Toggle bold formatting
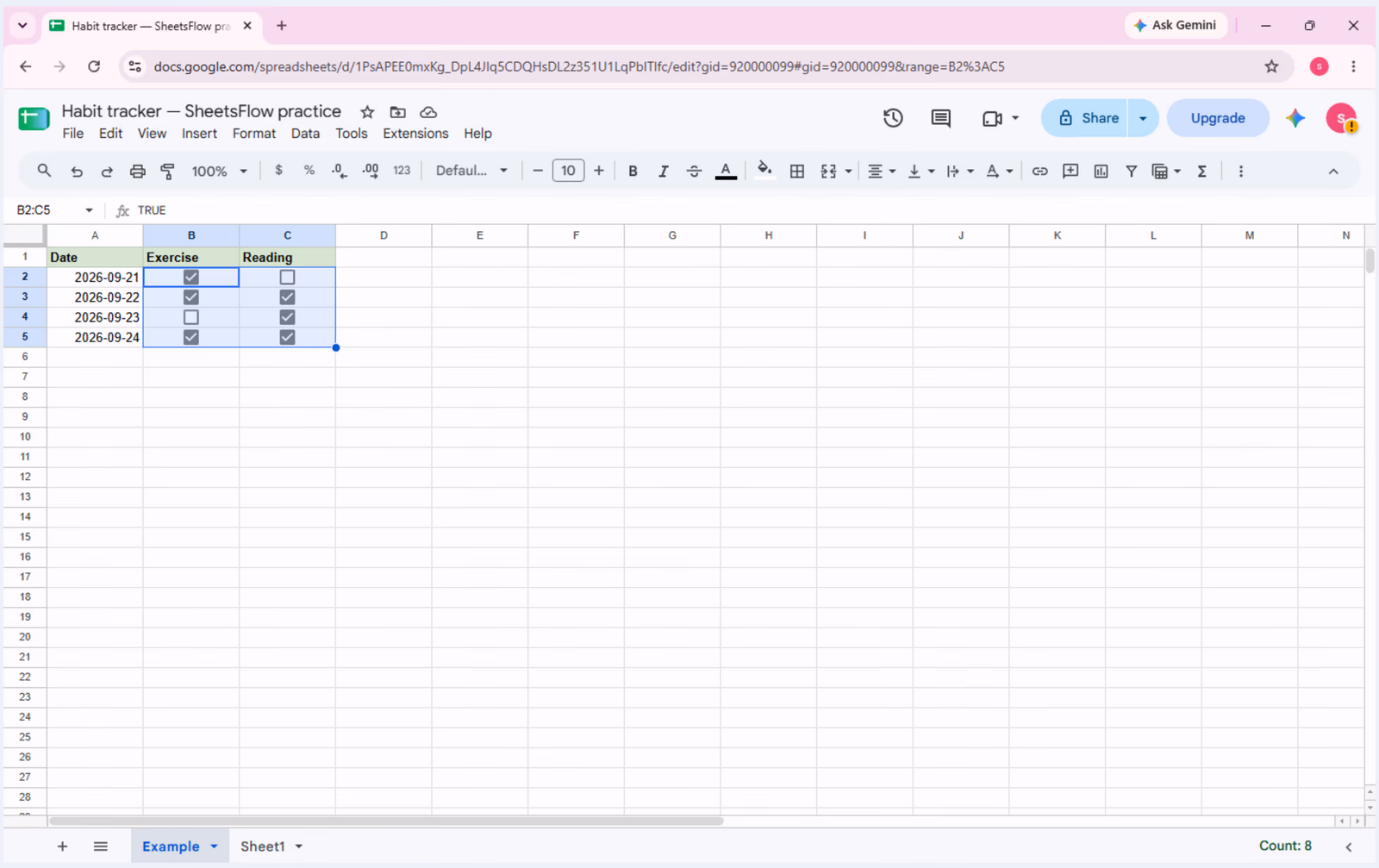The image size is (1379, 868). click(633, 172)
